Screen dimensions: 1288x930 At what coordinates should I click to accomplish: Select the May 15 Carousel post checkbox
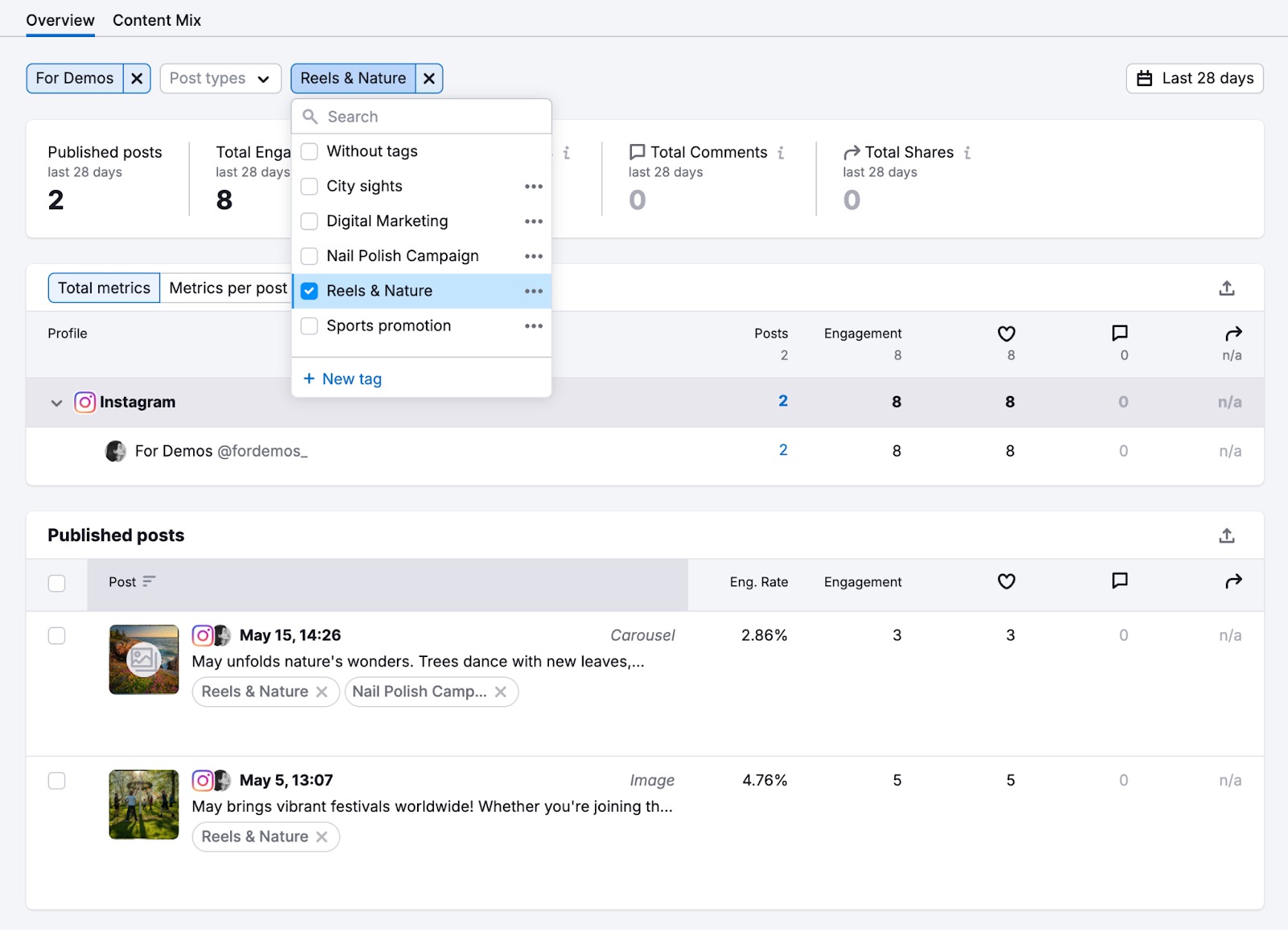tap(56, 635)
